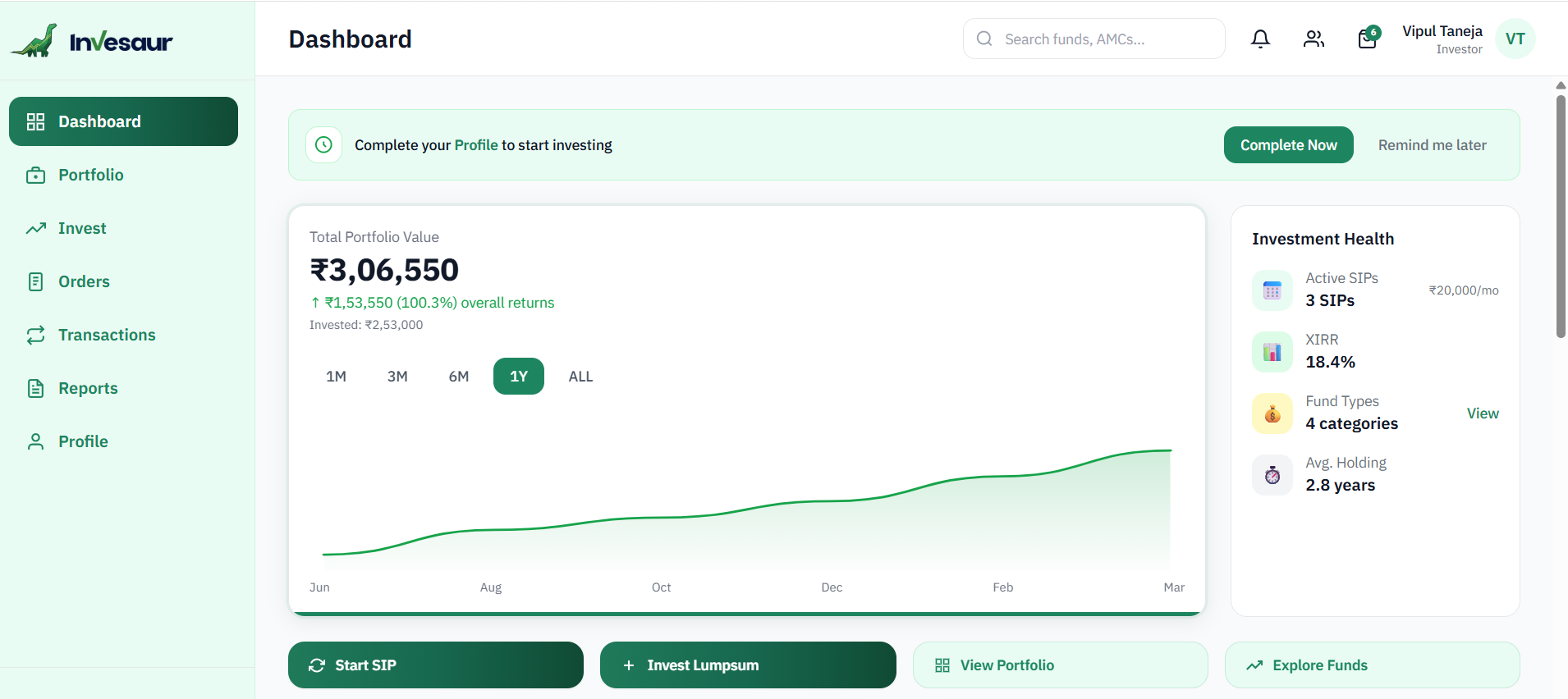Screen dimensions: 1568x699
Task: Click the VT profile avatar
Action: tap(1515, 39)
